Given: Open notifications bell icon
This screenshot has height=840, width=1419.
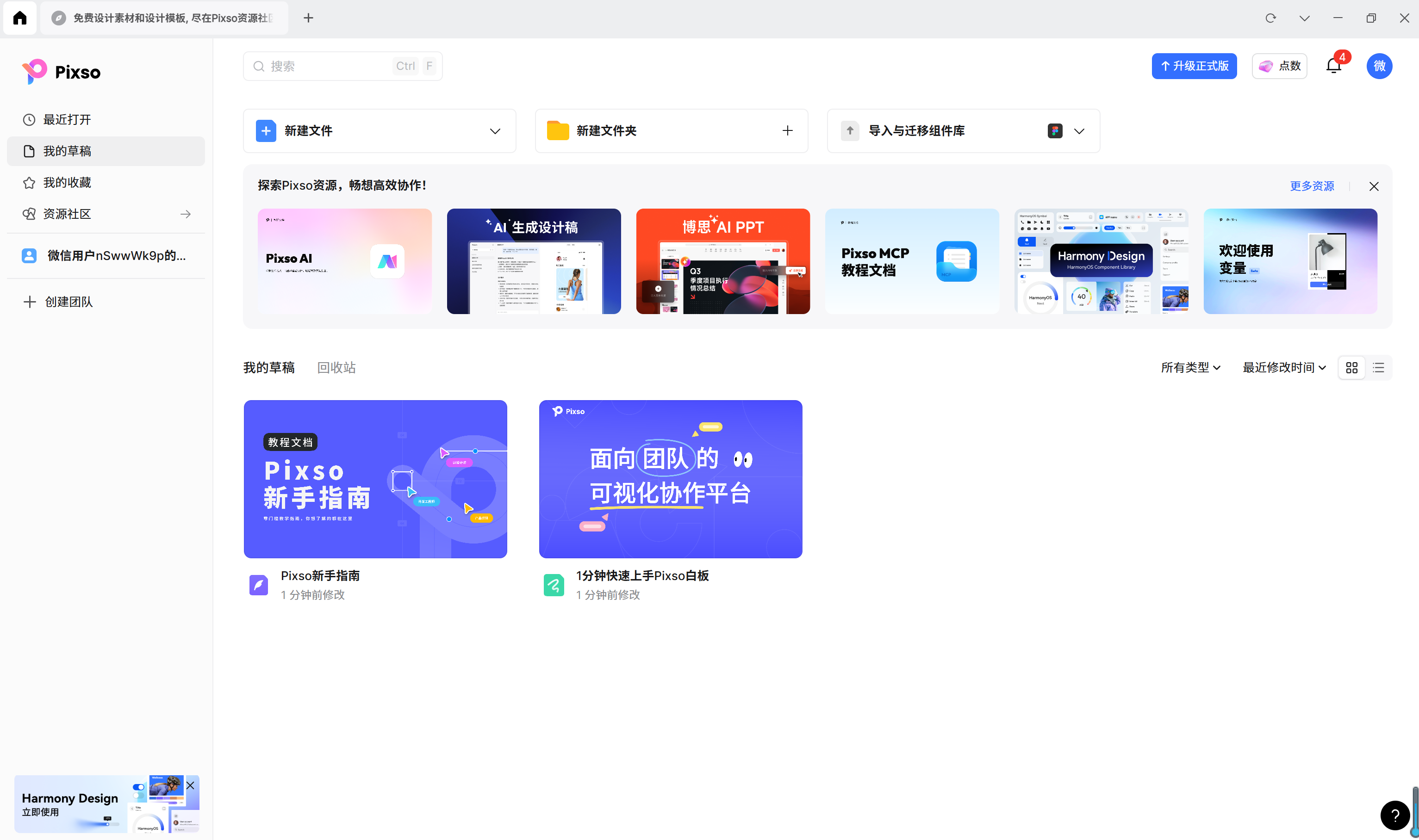Looking at the screenshot, I should (x=1333, y=66).
